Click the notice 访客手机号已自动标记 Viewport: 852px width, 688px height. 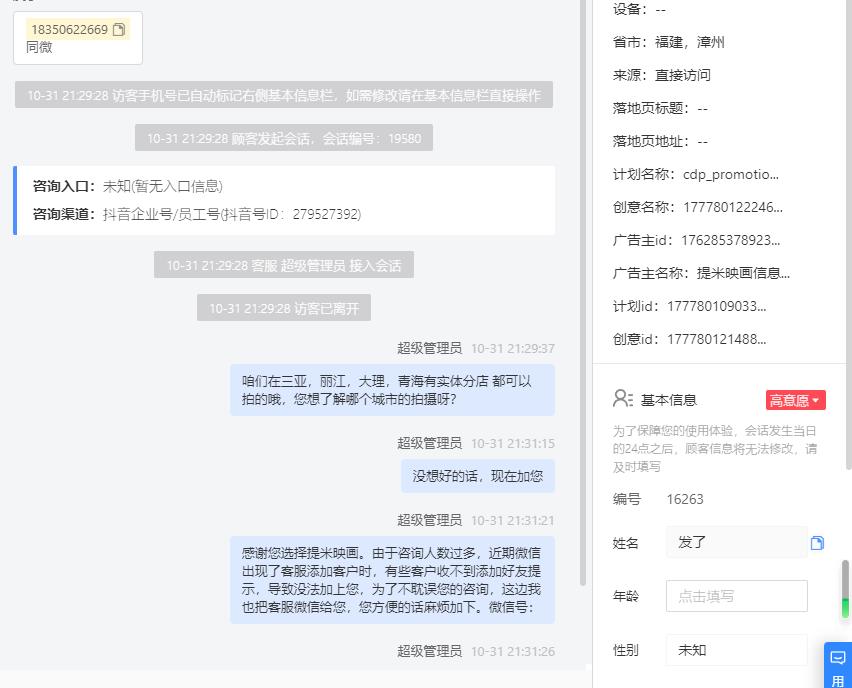click(x=284, y=95)
